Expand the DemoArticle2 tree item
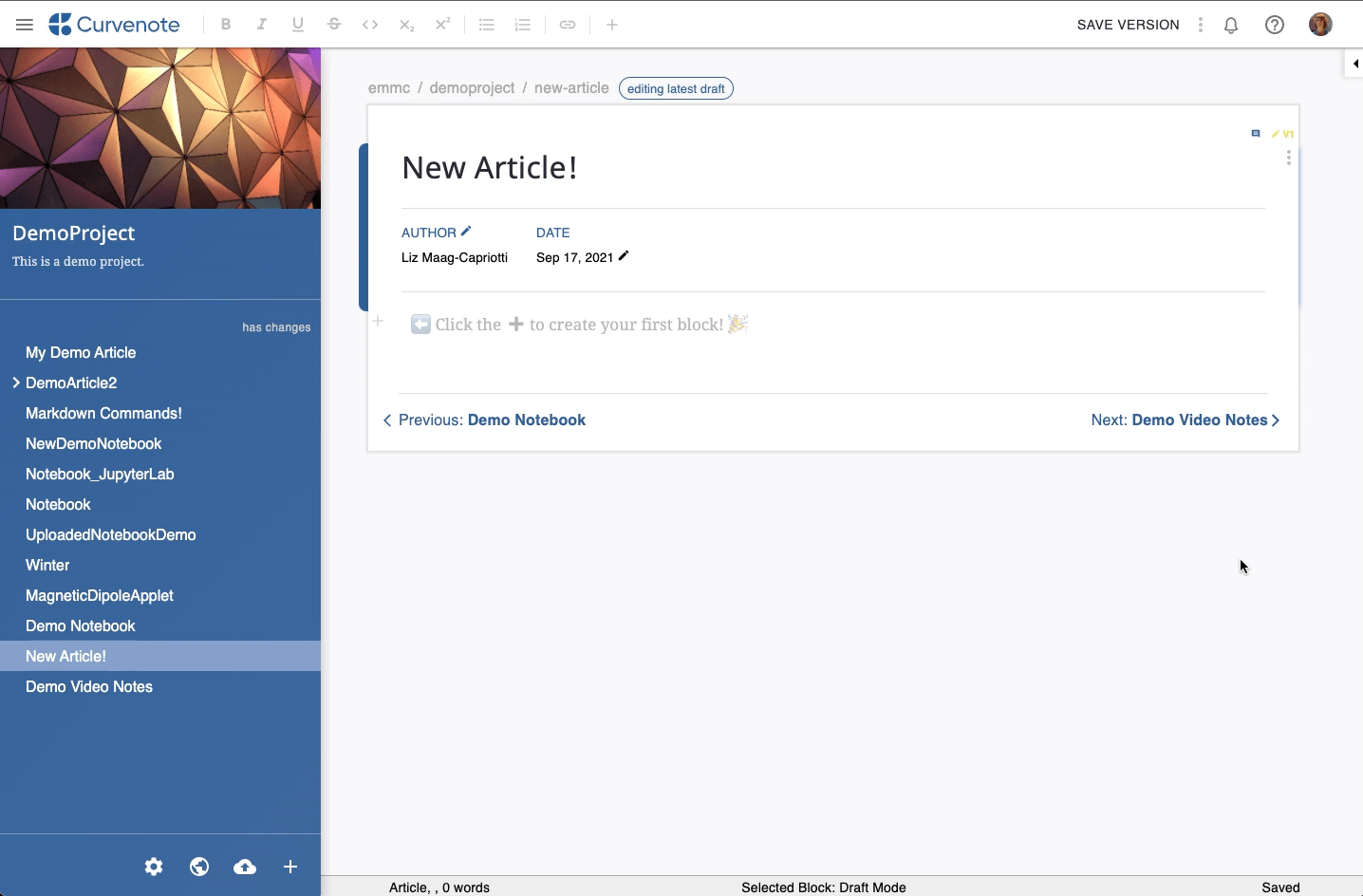This screenshot has width=1363, height=896. point(16,383)
